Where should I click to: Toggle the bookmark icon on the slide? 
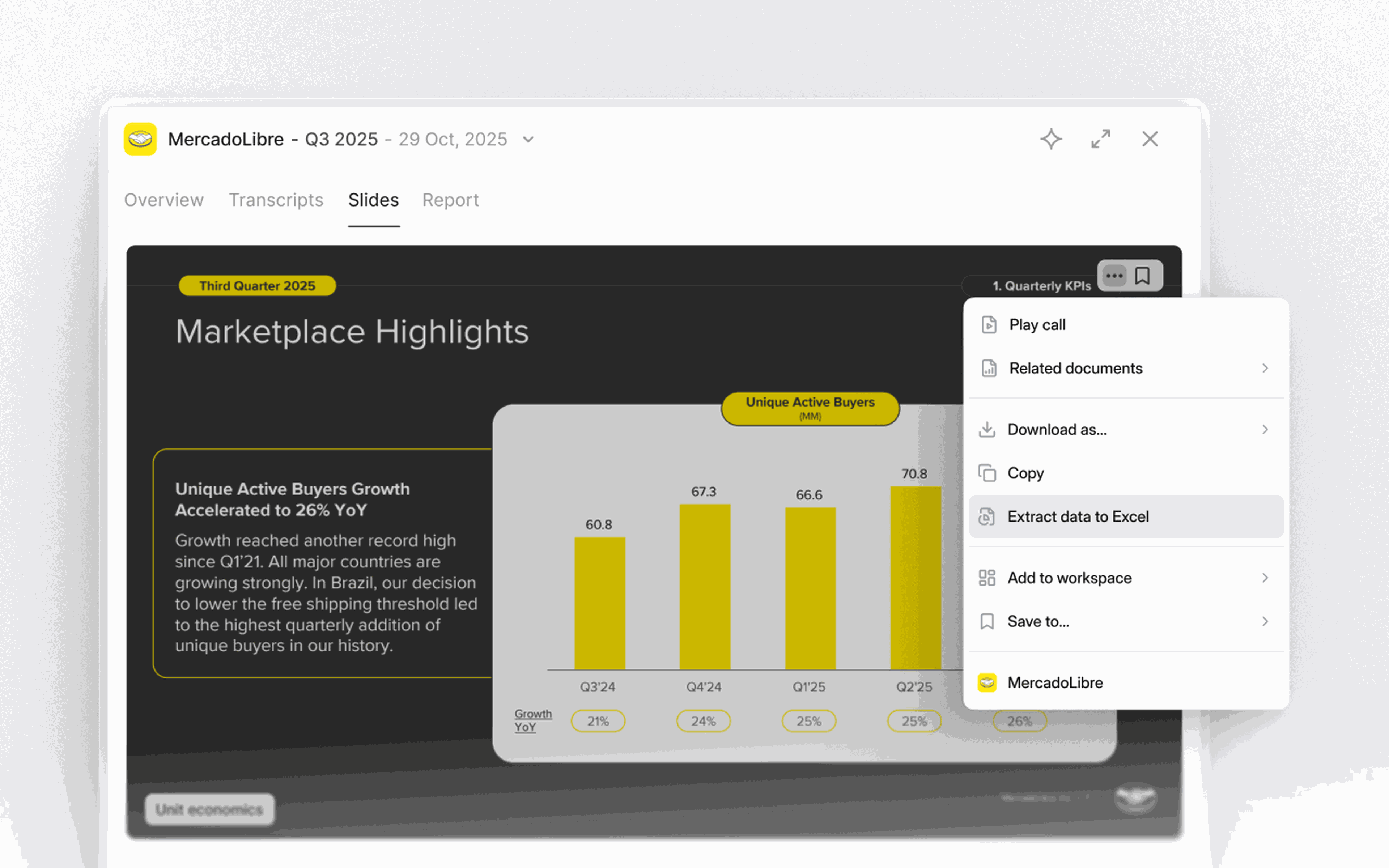click(1142, 276)
